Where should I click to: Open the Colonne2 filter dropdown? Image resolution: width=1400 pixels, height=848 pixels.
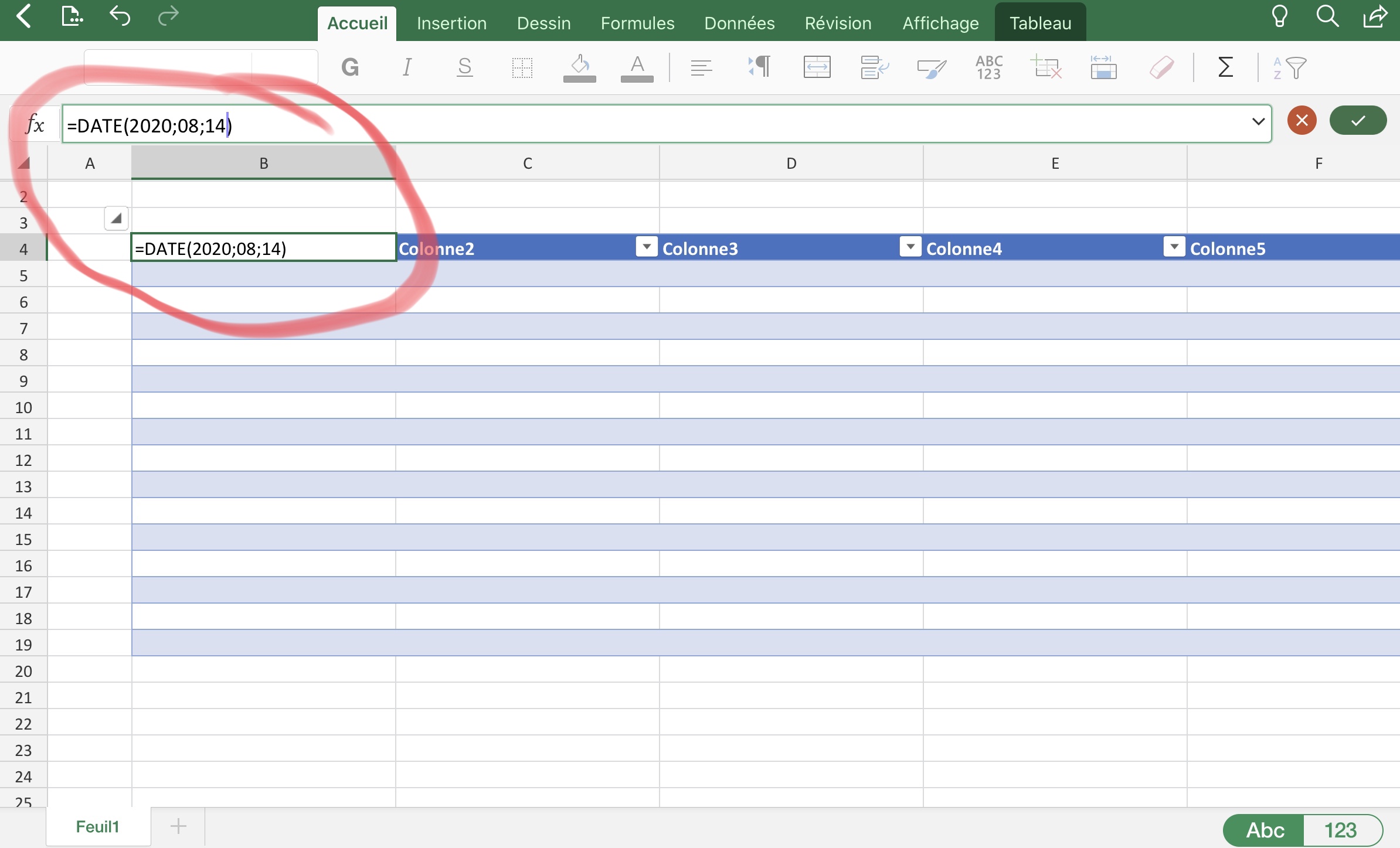pos(647,247)
